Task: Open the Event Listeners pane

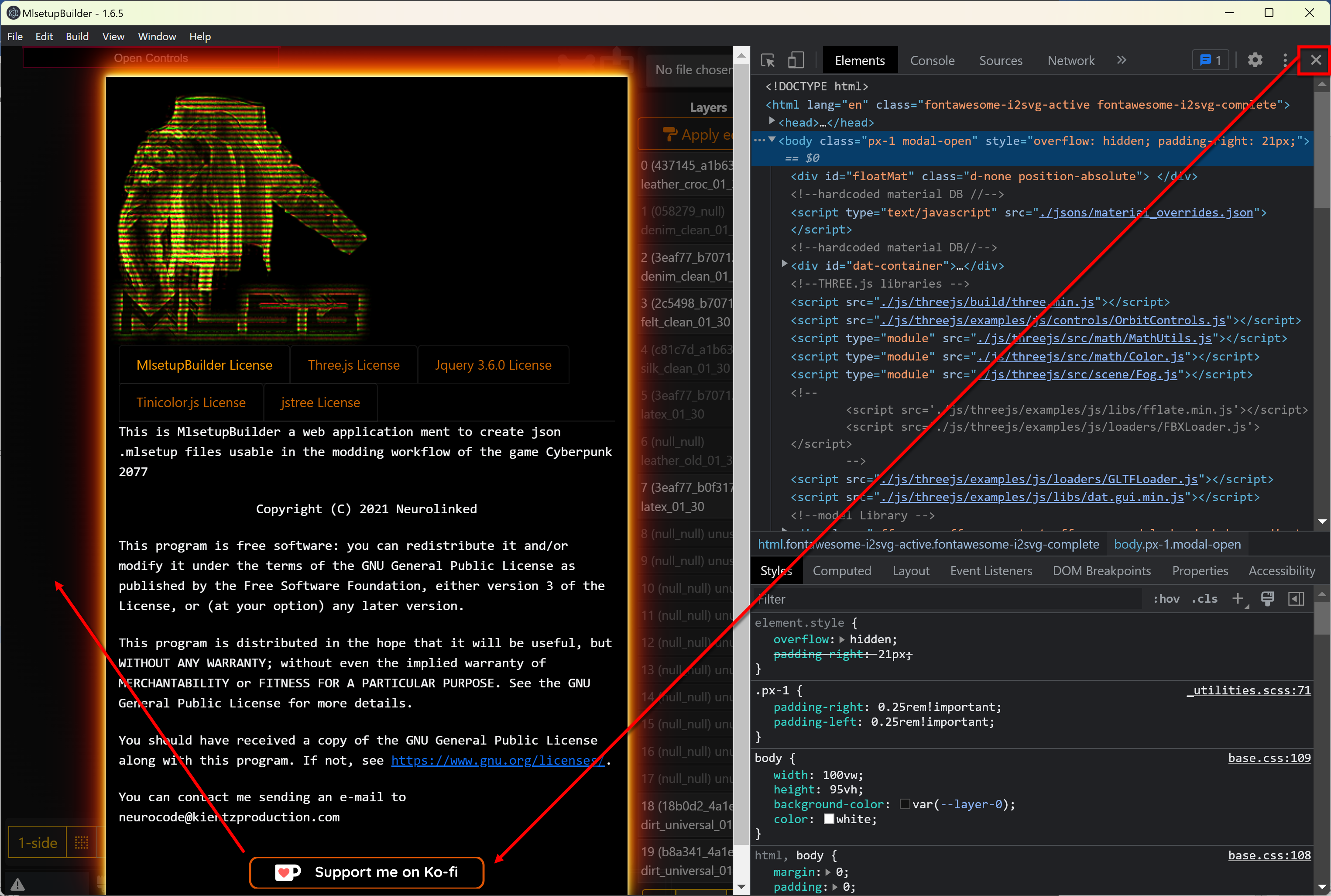Action: click(991, 570)
